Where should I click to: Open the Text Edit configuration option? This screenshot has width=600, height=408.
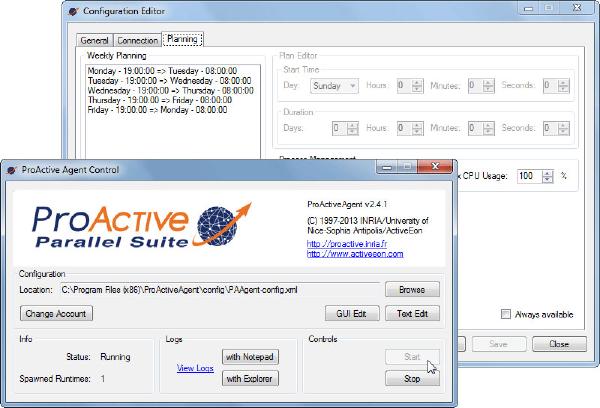click(x=412, y=313)
